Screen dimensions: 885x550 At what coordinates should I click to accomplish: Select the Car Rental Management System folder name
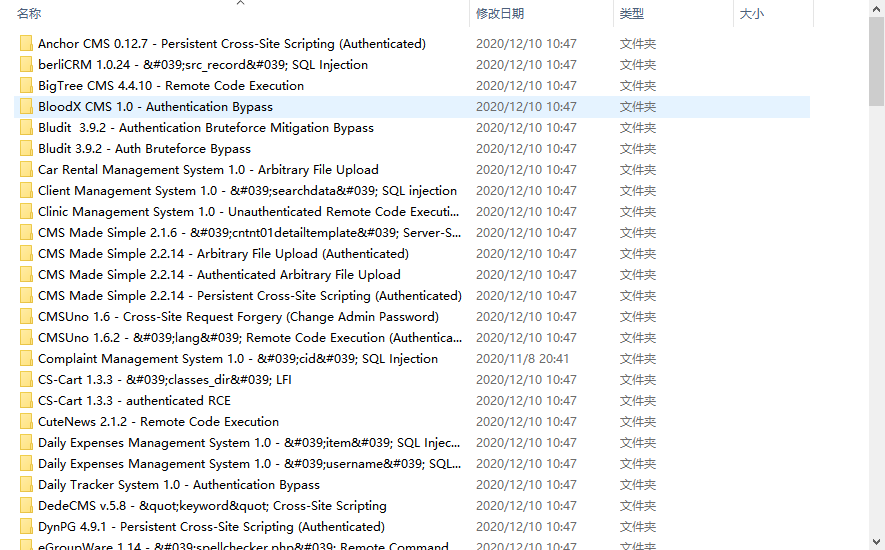point(208,169)
